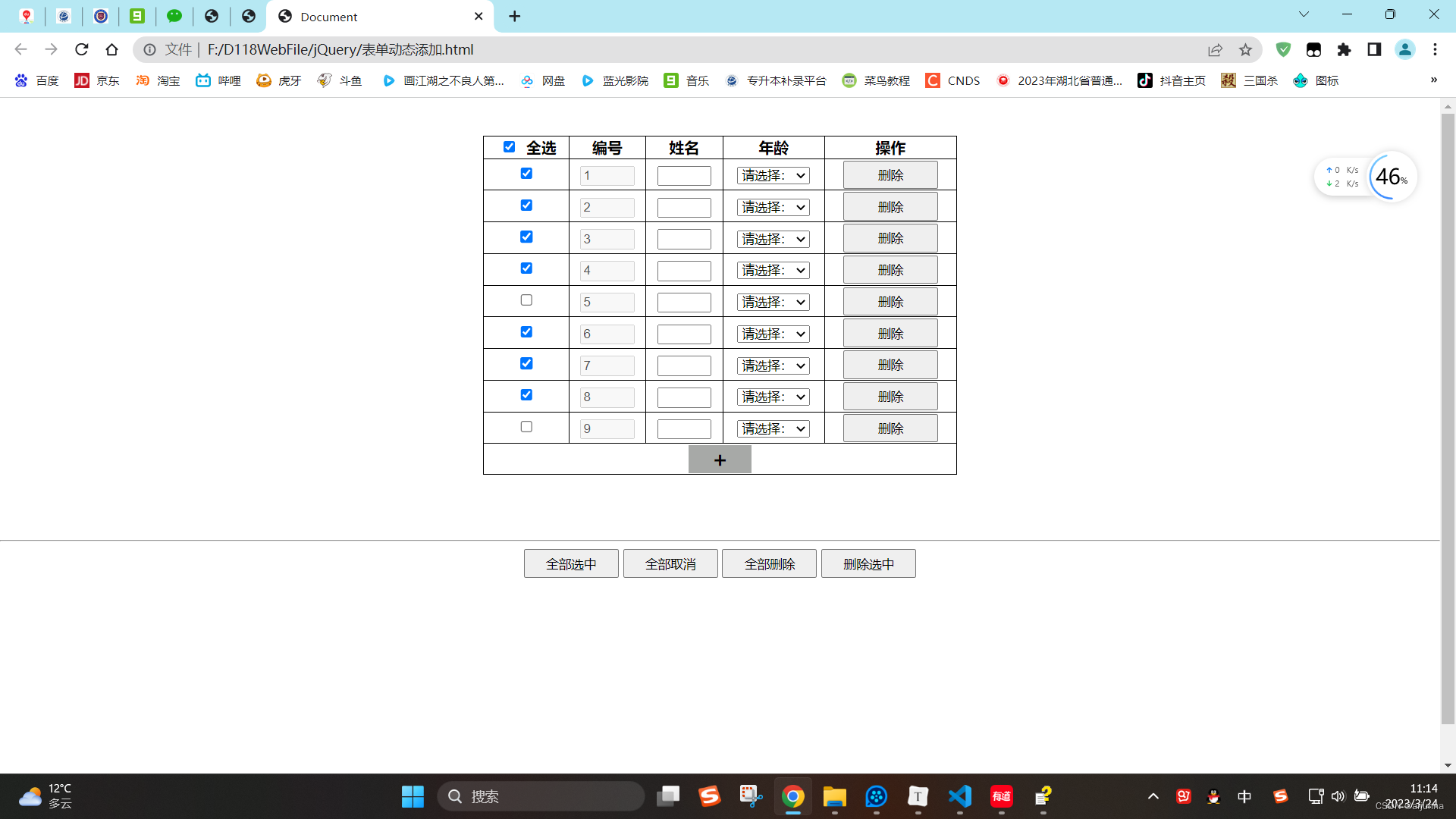Open the age dropdown in row 1
The width and height of the screenshot is (1456, 819).
click(773, 176)
